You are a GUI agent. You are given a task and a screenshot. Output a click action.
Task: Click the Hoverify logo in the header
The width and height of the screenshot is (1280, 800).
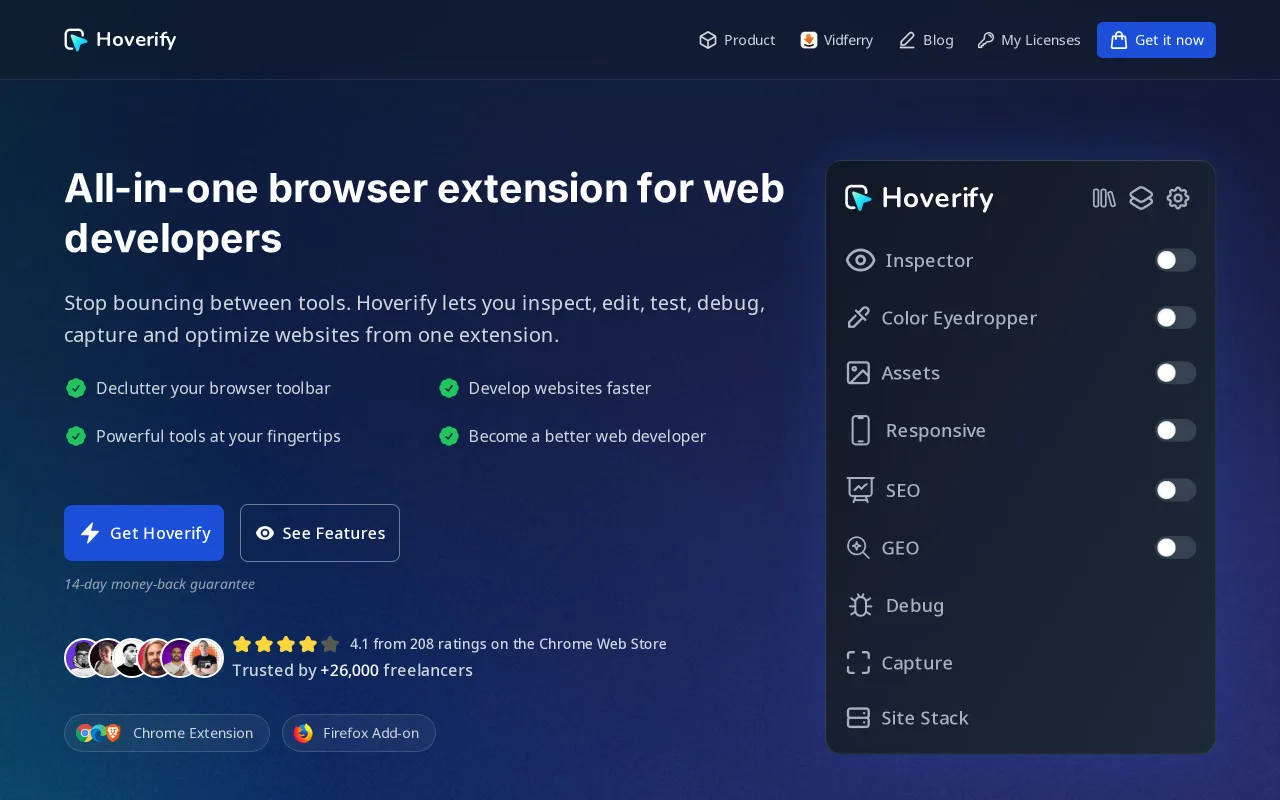120,40
